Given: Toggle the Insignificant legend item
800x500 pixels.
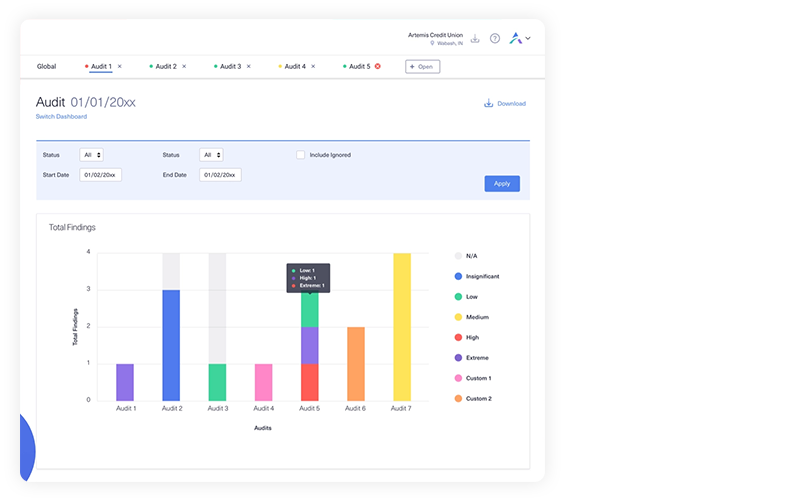Looking at the screenshot, I should click(477, 277).
